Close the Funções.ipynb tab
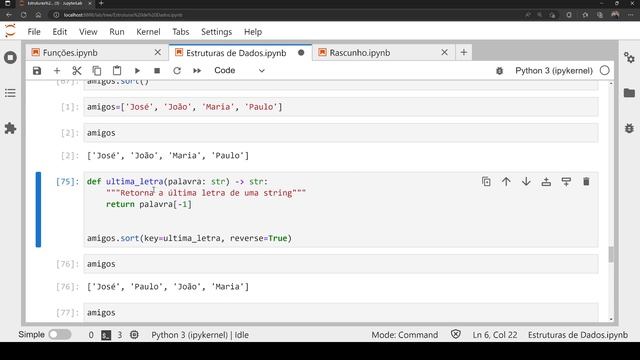 click(158, 52)
